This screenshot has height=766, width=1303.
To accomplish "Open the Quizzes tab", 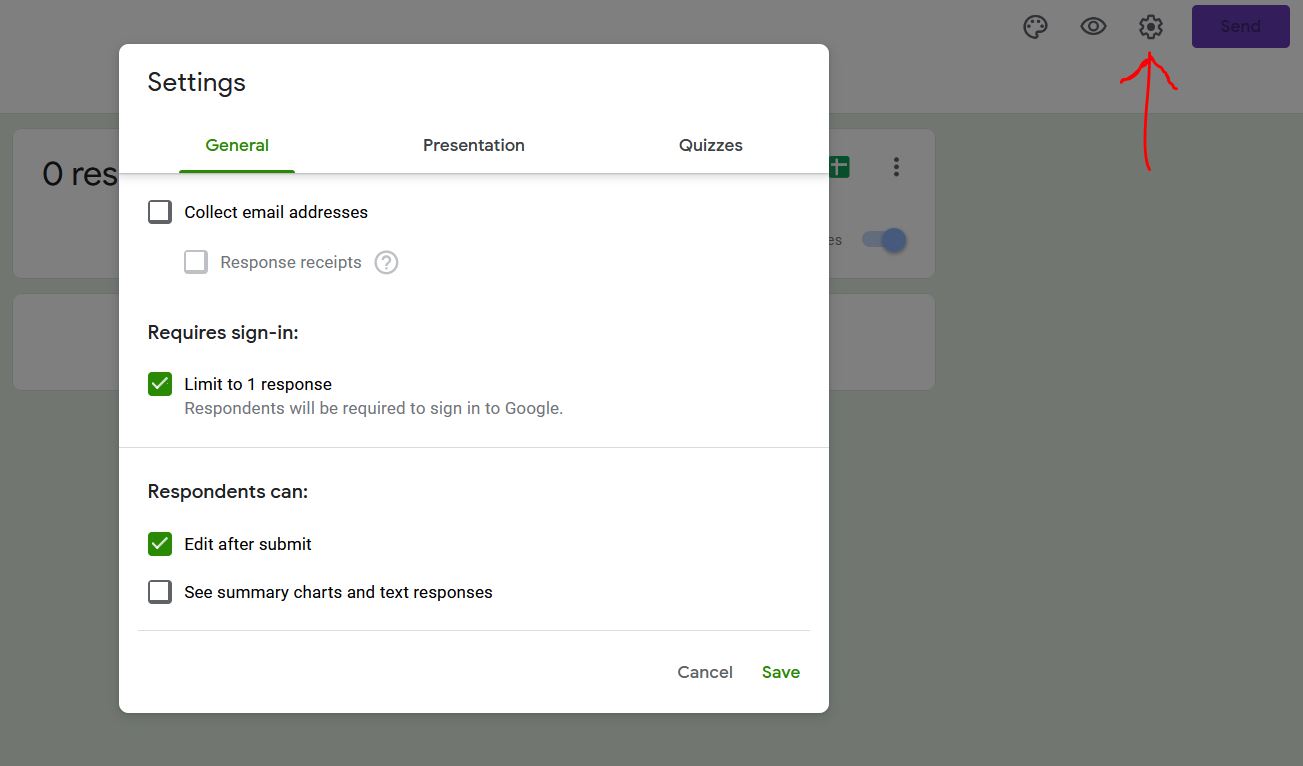I will click(x=710, y=145).
